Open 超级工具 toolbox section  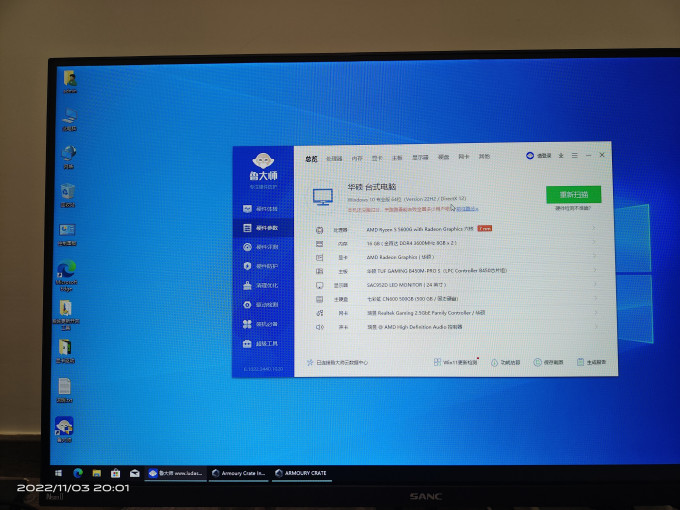(261, 344)
